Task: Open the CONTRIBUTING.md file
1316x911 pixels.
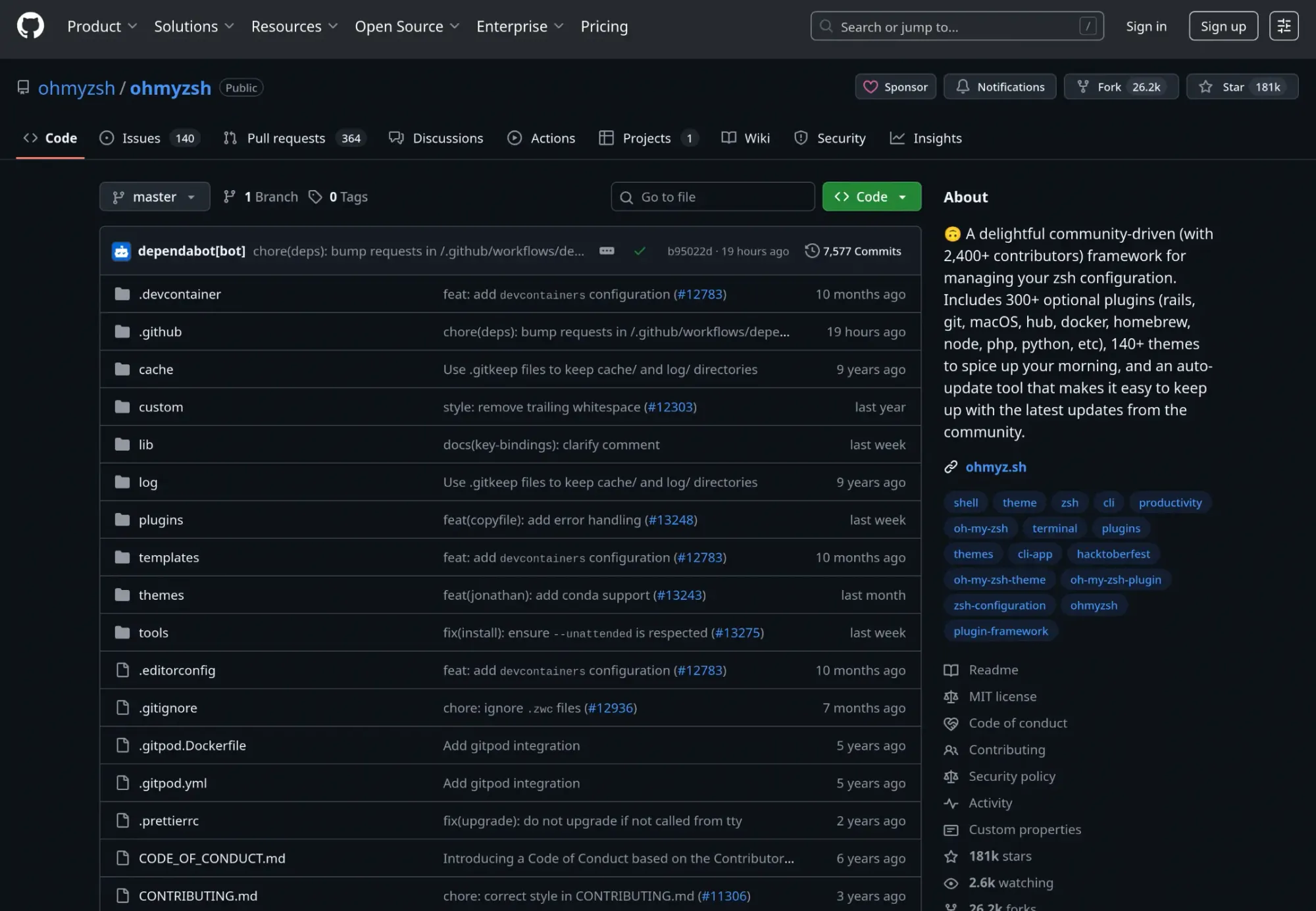Action: [197, 896]
